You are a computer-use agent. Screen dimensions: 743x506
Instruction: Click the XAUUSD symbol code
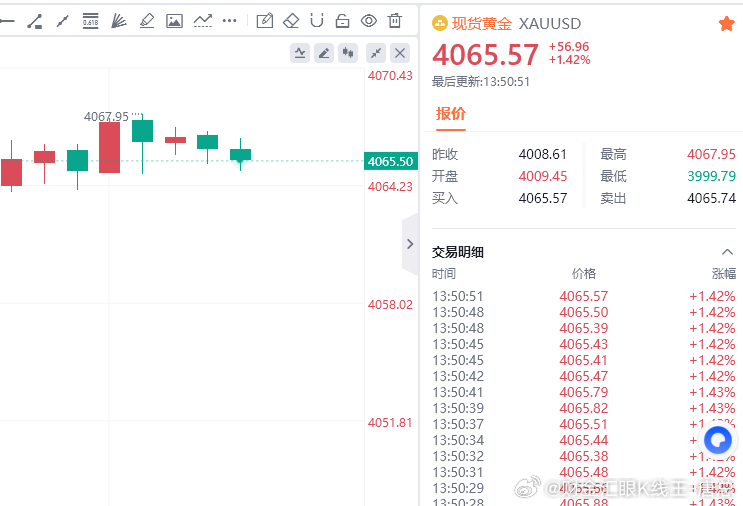550,24
